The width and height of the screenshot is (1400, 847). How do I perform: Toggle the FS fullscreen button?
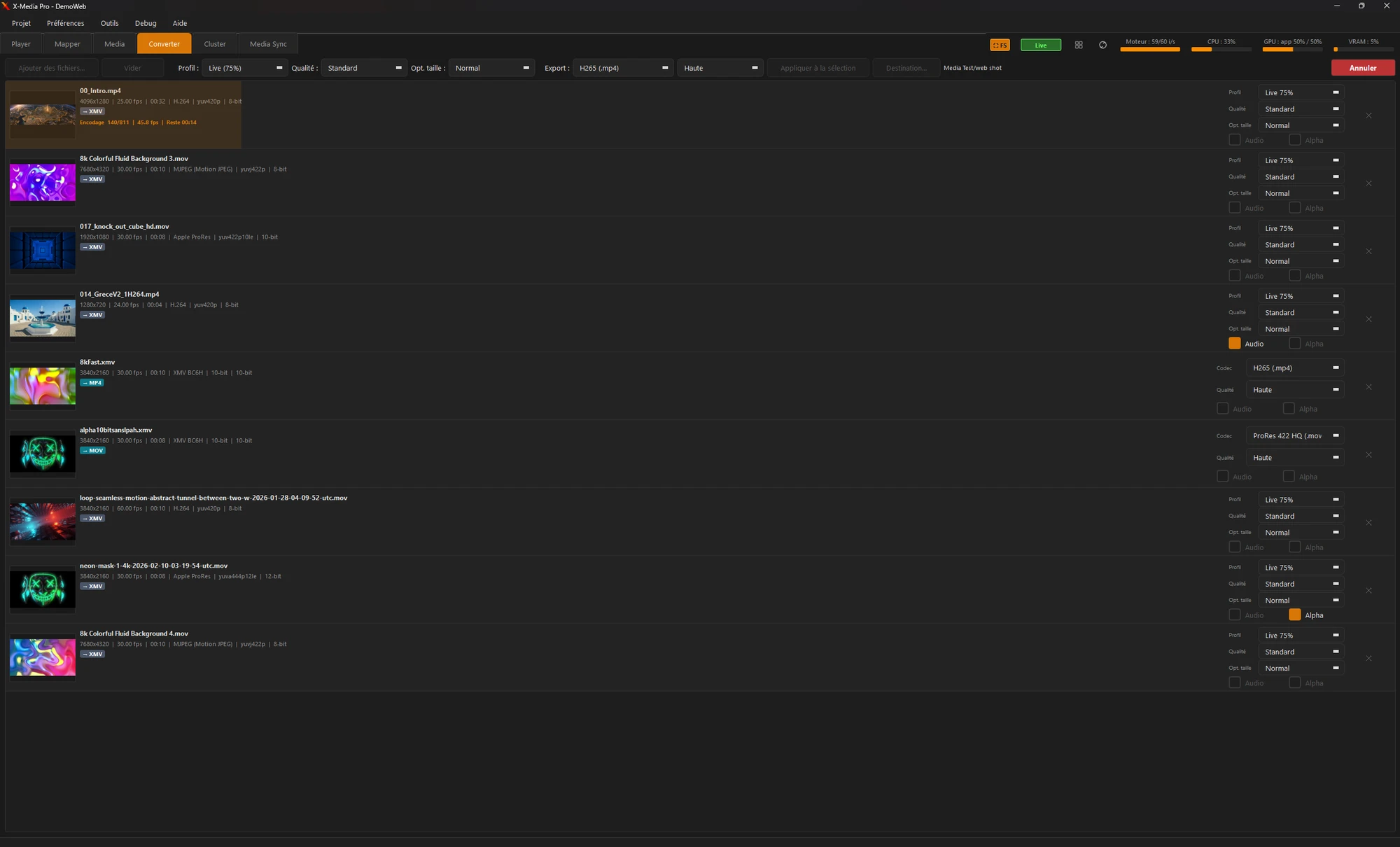pos(1000,45)
